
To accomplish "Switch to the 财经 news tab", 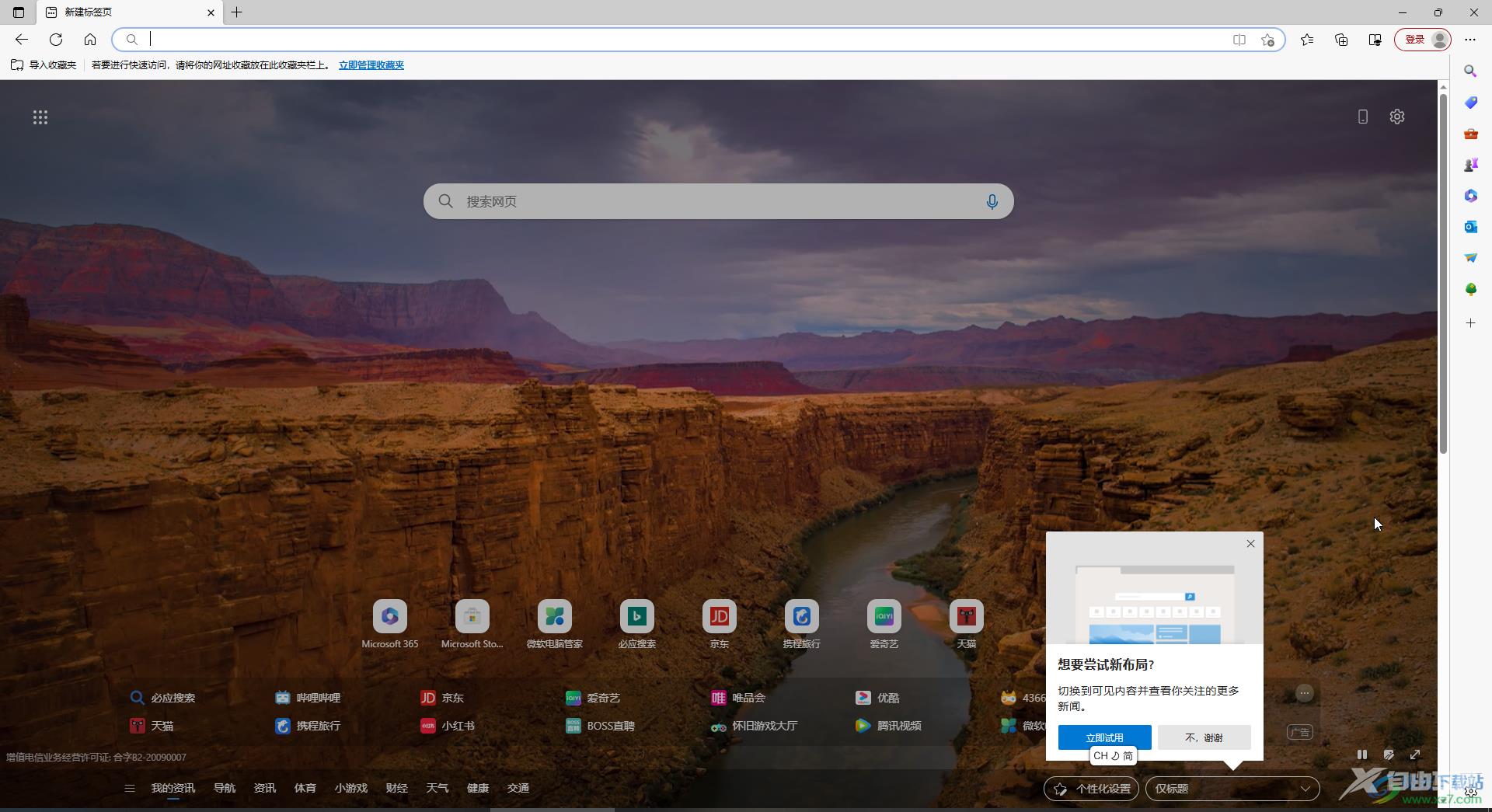I will [x=396, y=789].
